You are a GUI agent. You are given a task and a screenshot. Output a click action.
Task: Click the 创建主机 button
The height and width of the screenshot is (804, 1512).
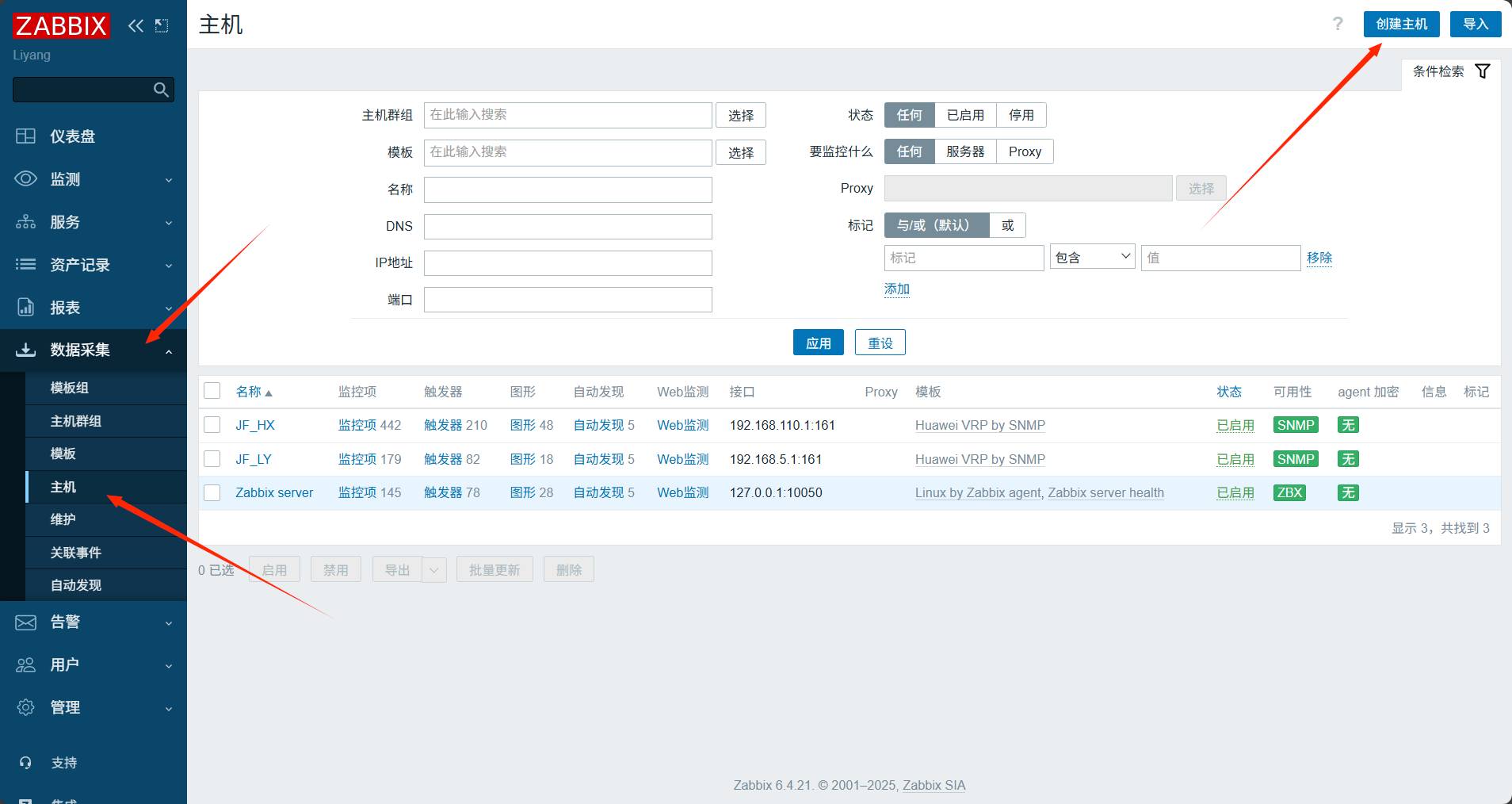pyautogui.click(x=1401, y=24)
